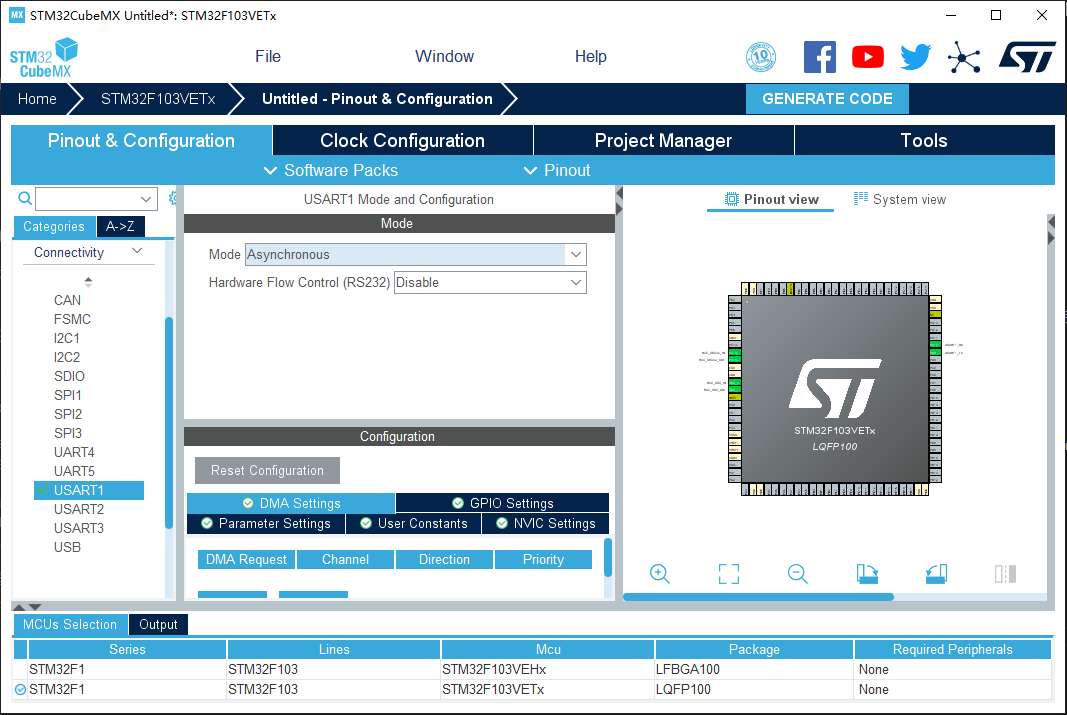
Task: Click STM32F103VETx in the breadcrumb
Action: click(x=158, y=99)
